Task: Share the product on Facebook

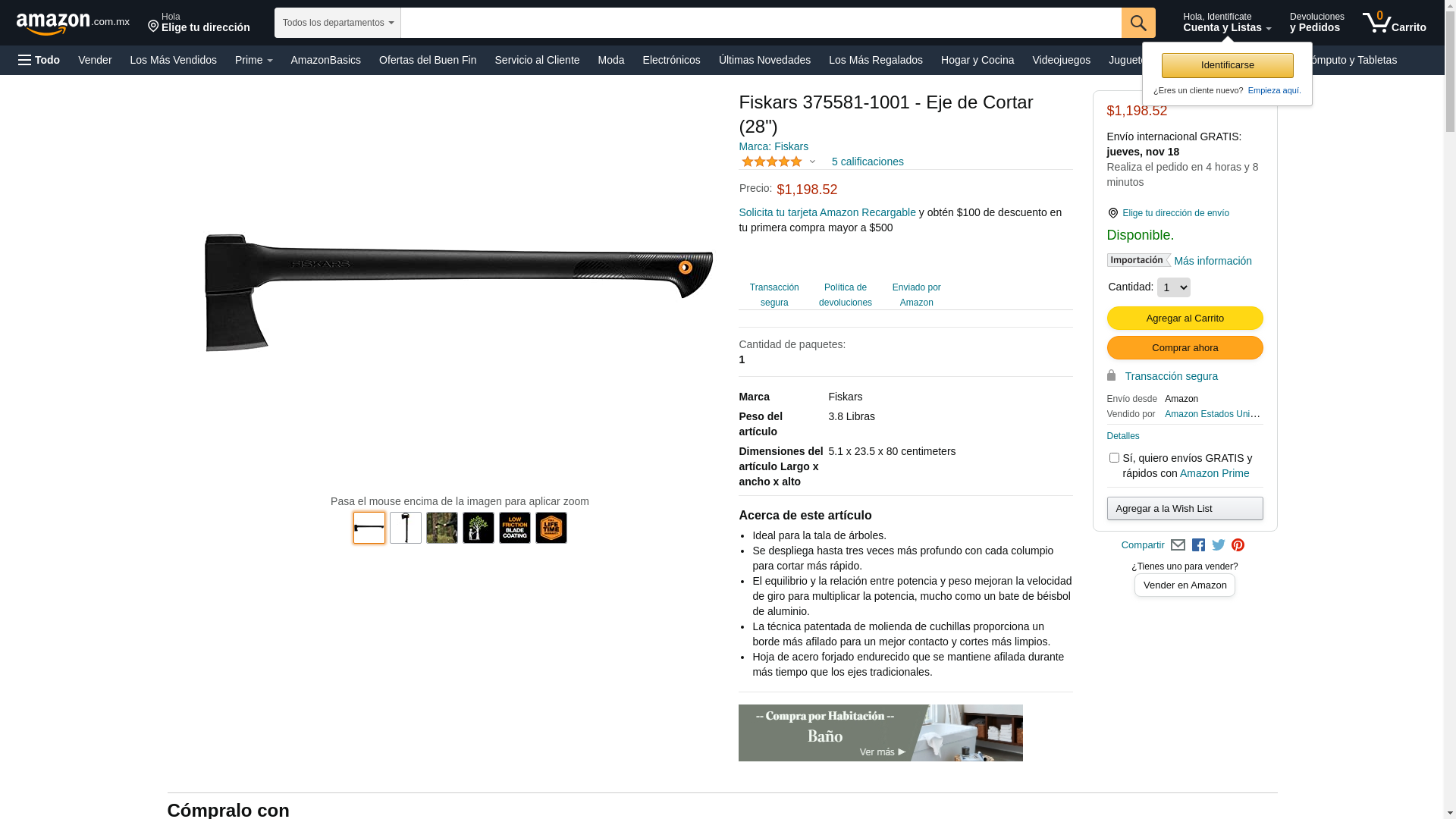Action: [x=1198, y=545]
